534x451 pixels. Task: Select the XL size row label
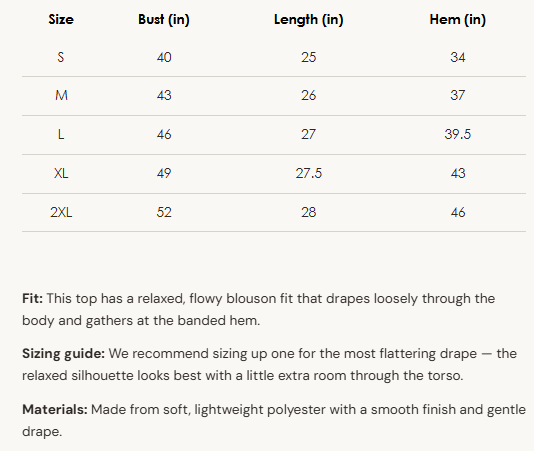point(61,173)
